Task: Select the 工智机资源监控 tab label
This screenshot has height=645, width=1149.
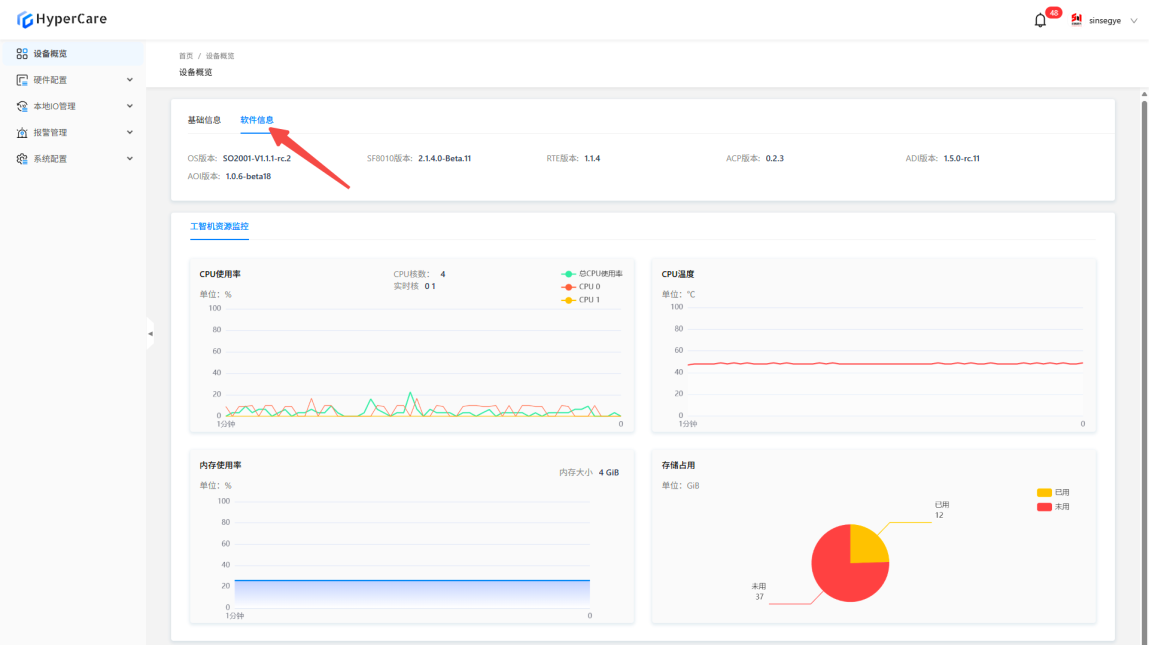Action: coord(219,227)
